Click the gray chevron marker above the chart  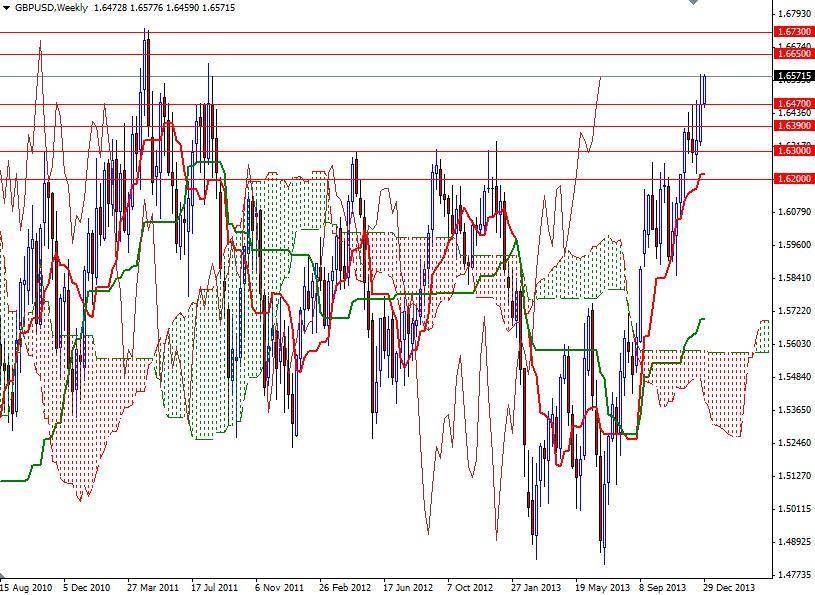(x=693, y=5)
